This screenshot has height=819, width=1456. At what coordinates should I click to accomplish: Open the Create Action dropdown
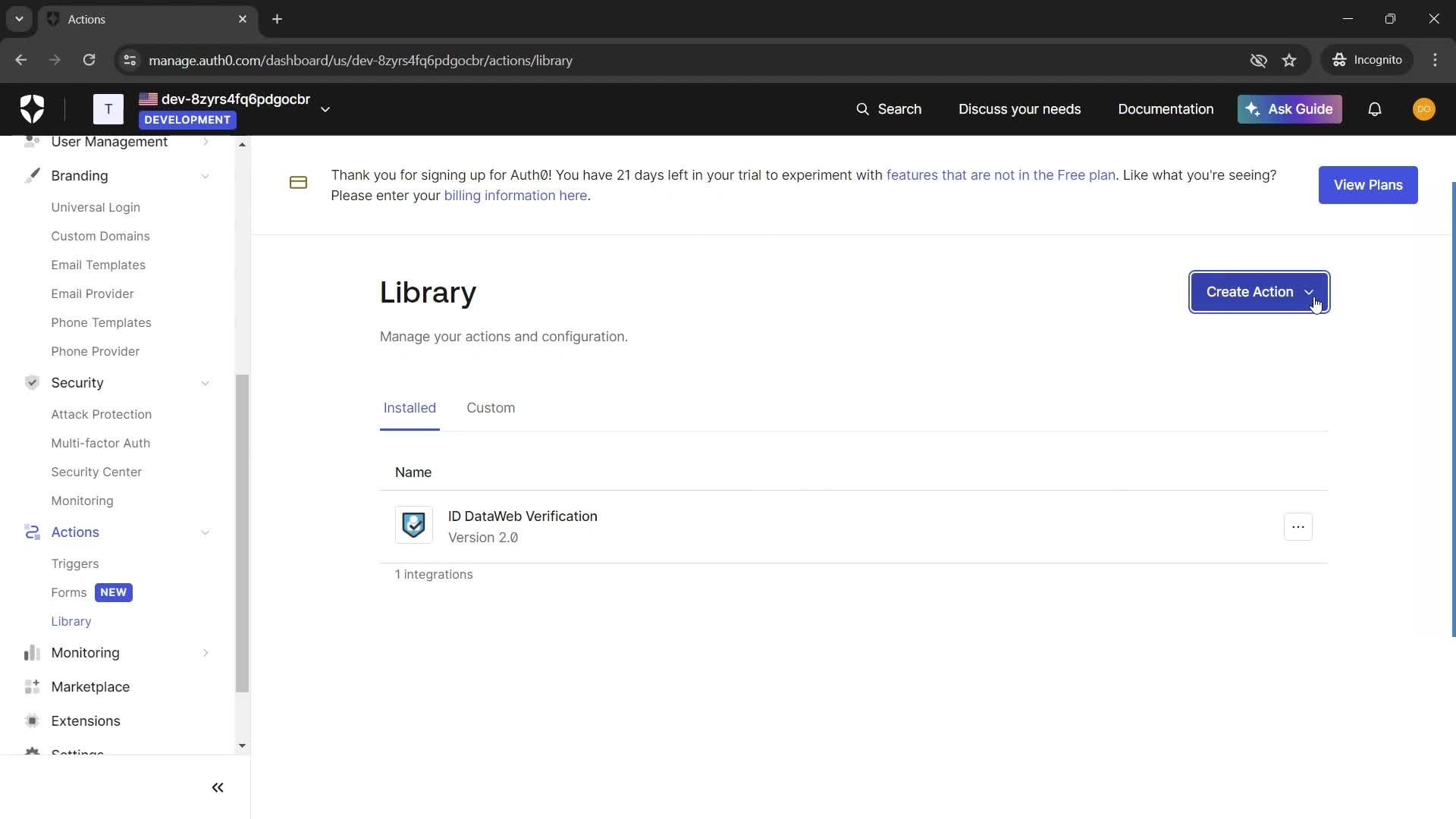coord(1259,292)
